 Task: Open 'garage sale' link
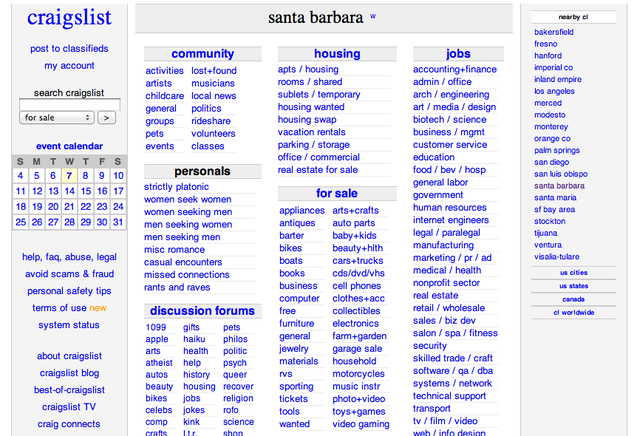[x=357, y=349]
